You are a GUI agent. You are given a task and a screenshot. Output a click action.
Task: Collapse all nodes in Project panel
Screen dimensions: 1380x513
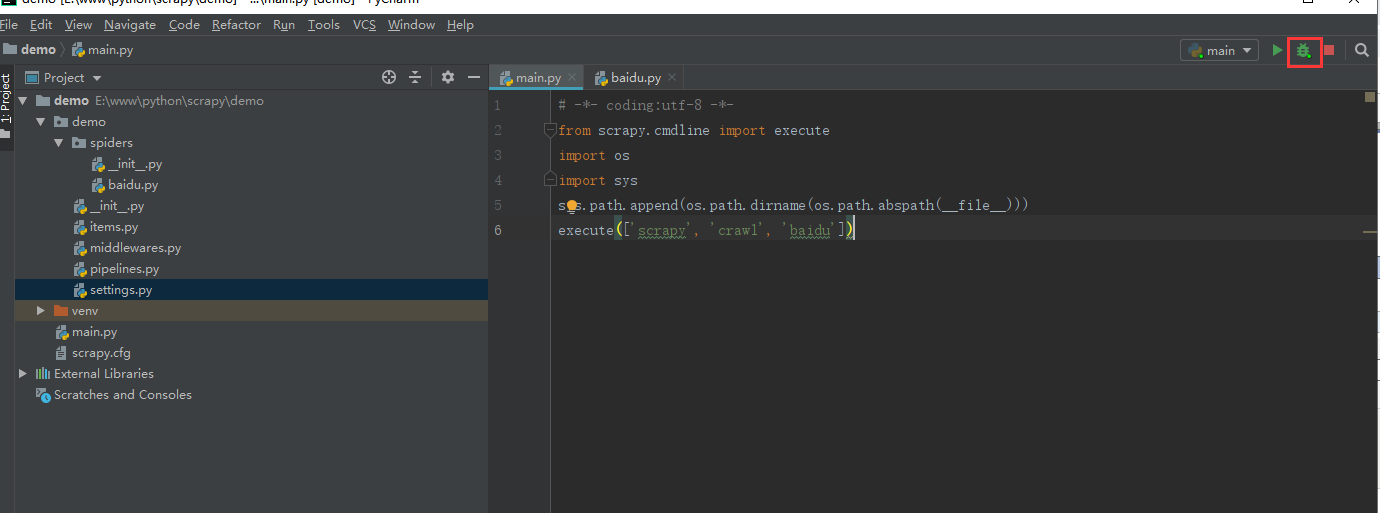click(415, 77)
